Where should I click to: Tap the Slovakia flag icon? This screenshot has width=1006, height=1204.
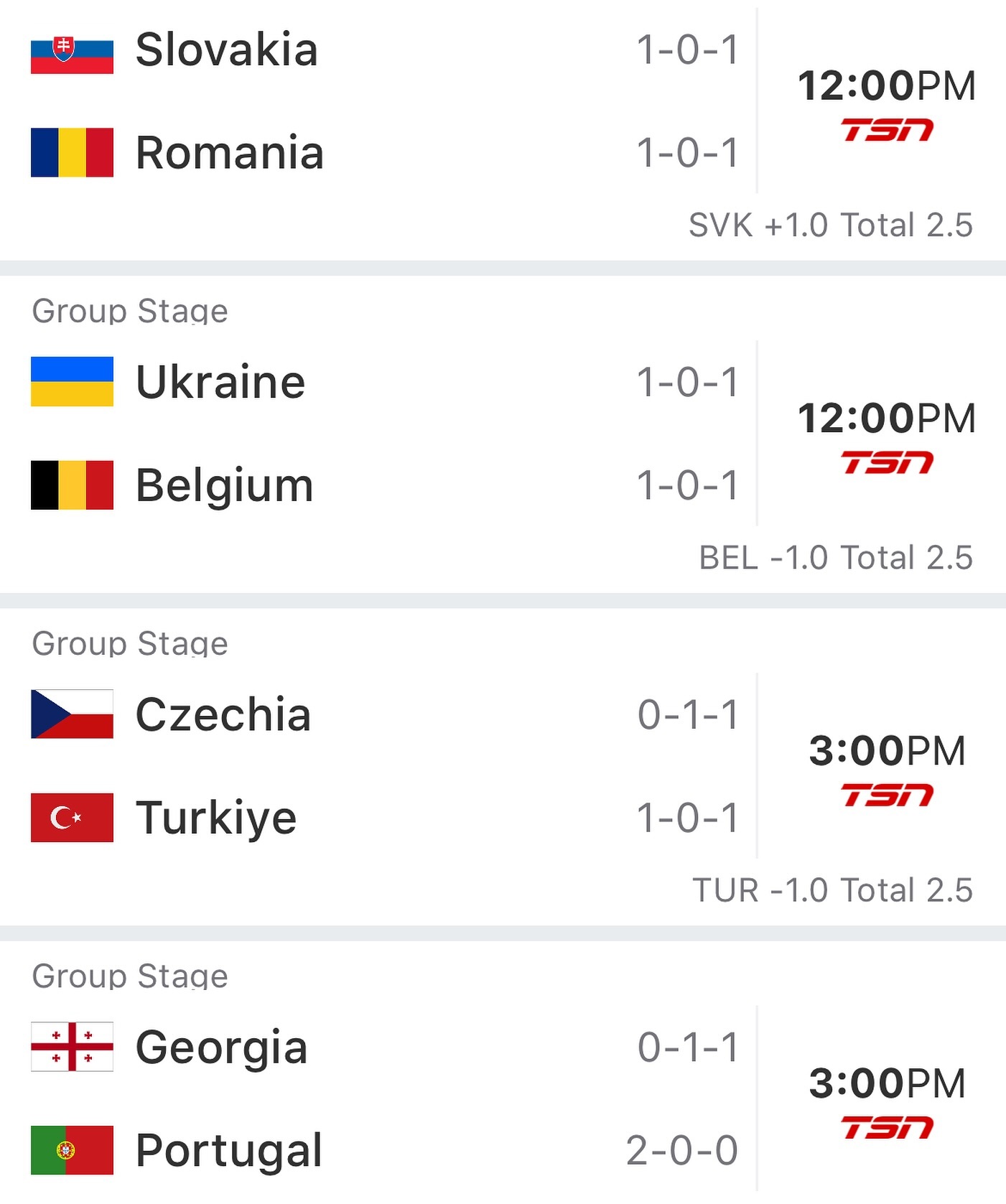click(x=72, y=50)
